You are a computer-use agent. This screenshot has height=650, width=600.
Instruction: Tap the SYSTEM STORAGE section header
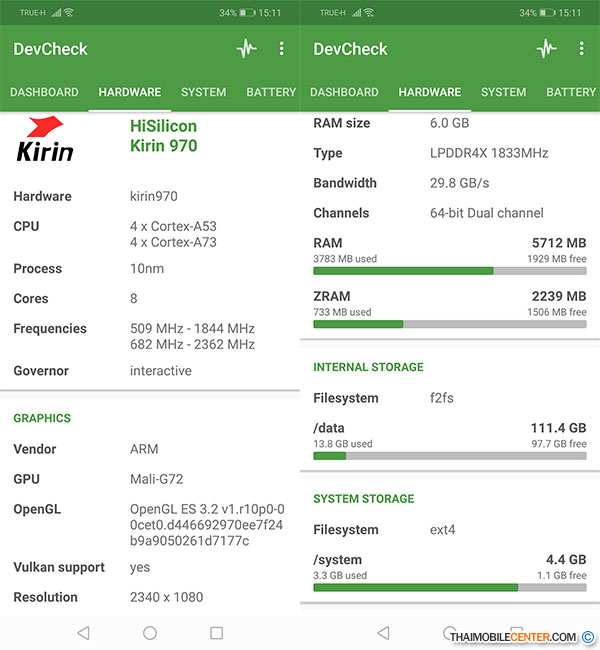(364, 498)
